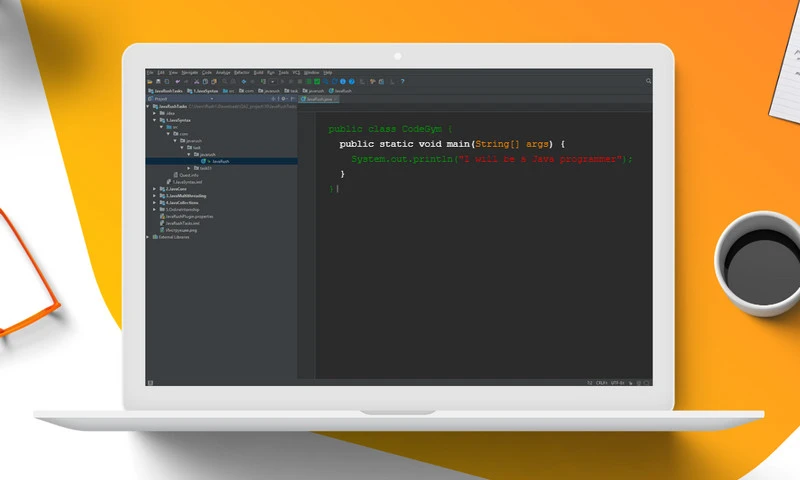Expand the 3.JavaMultithreading module
The height and width of the screenshot is (480, 800).
(155, 195)
